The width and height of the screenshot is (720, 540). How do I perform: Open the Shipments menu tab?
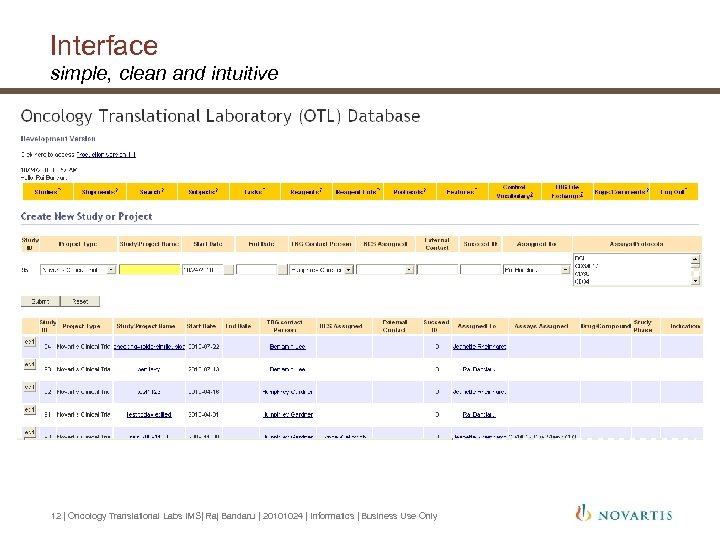100,191
